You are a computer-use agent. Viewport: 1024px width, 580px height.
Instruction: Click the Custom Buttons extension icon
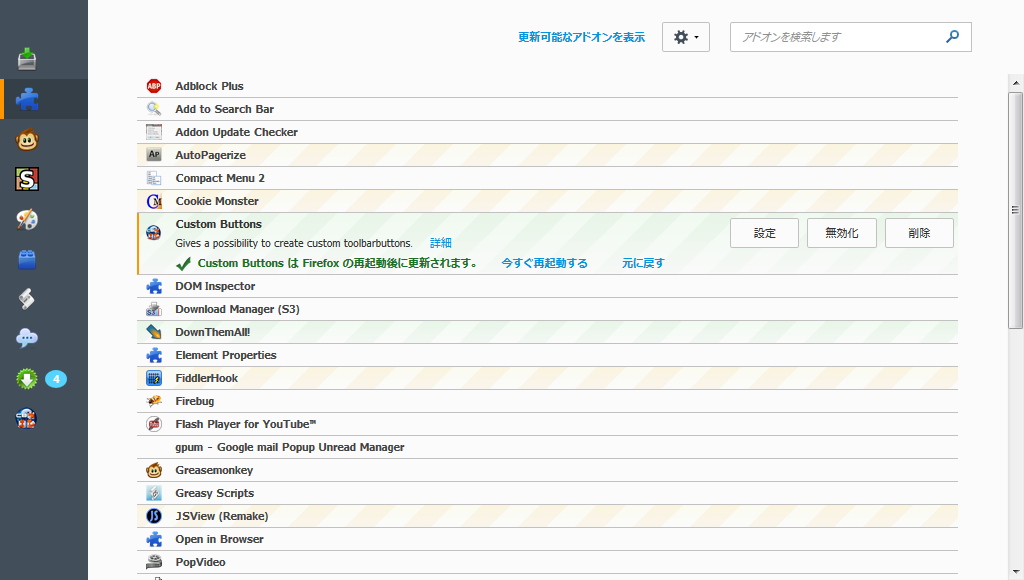[x=154, y=232]
